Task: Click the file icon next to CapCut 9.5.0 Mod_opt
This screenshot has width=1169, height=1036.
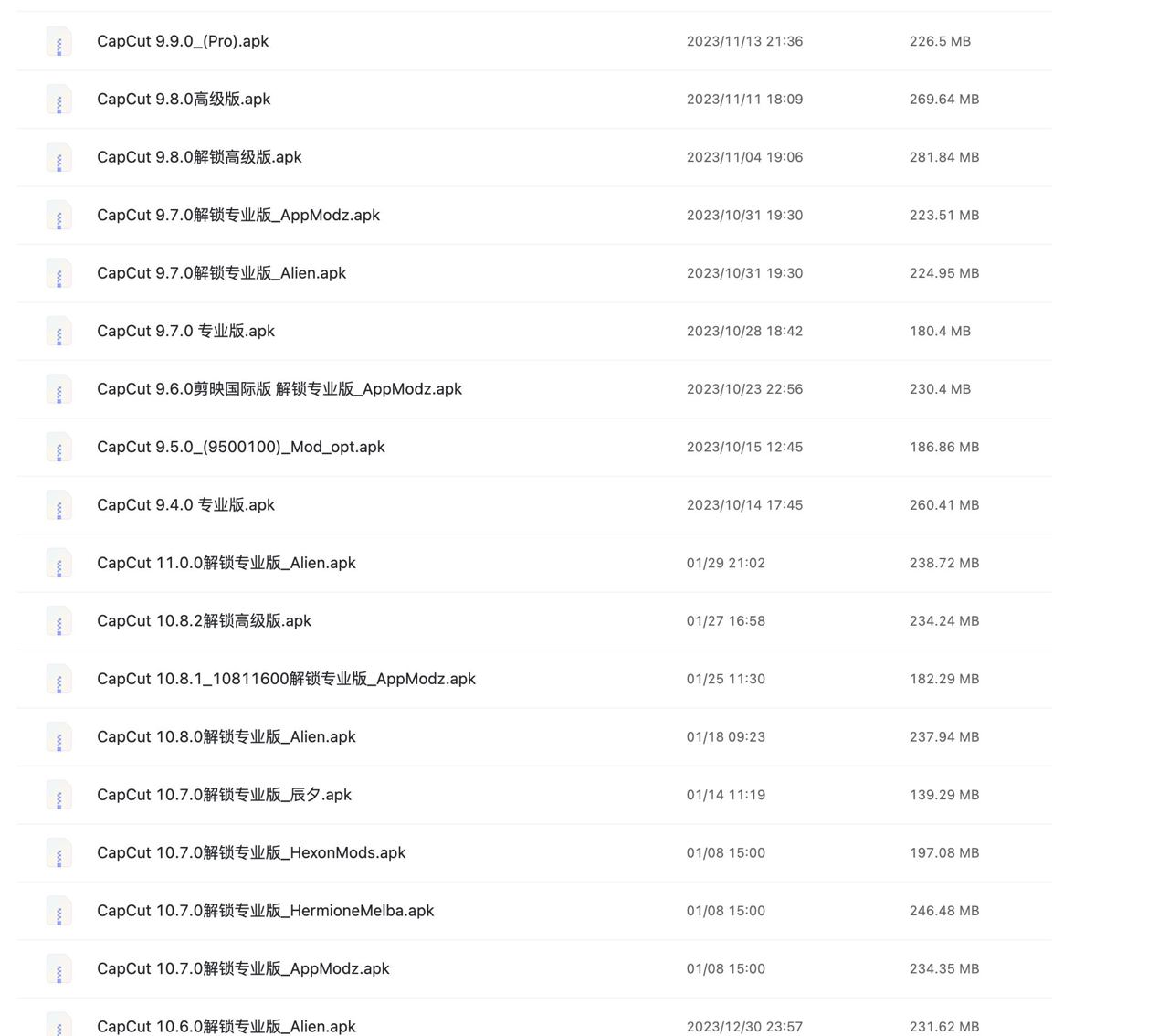Action: pos(58,448)
